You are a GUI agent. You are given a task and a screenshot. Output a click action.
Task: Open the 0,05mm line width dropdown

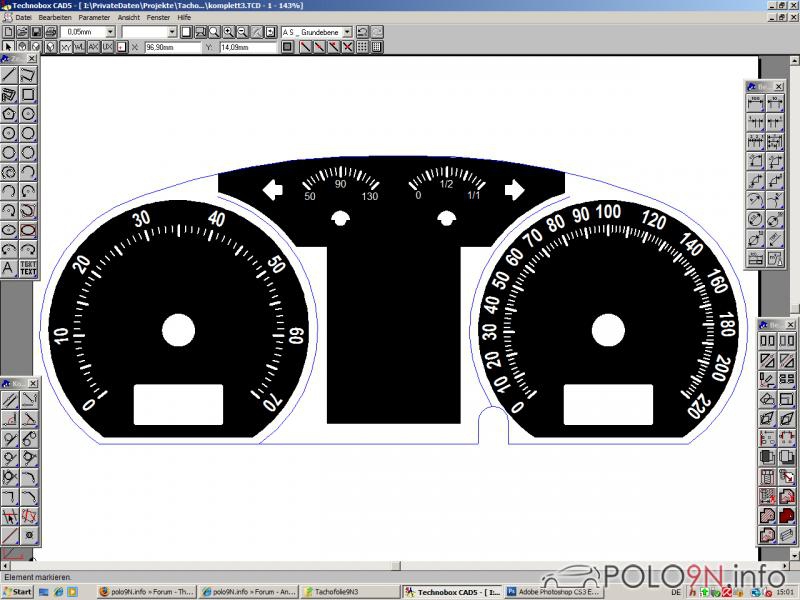tap(110, 32)
